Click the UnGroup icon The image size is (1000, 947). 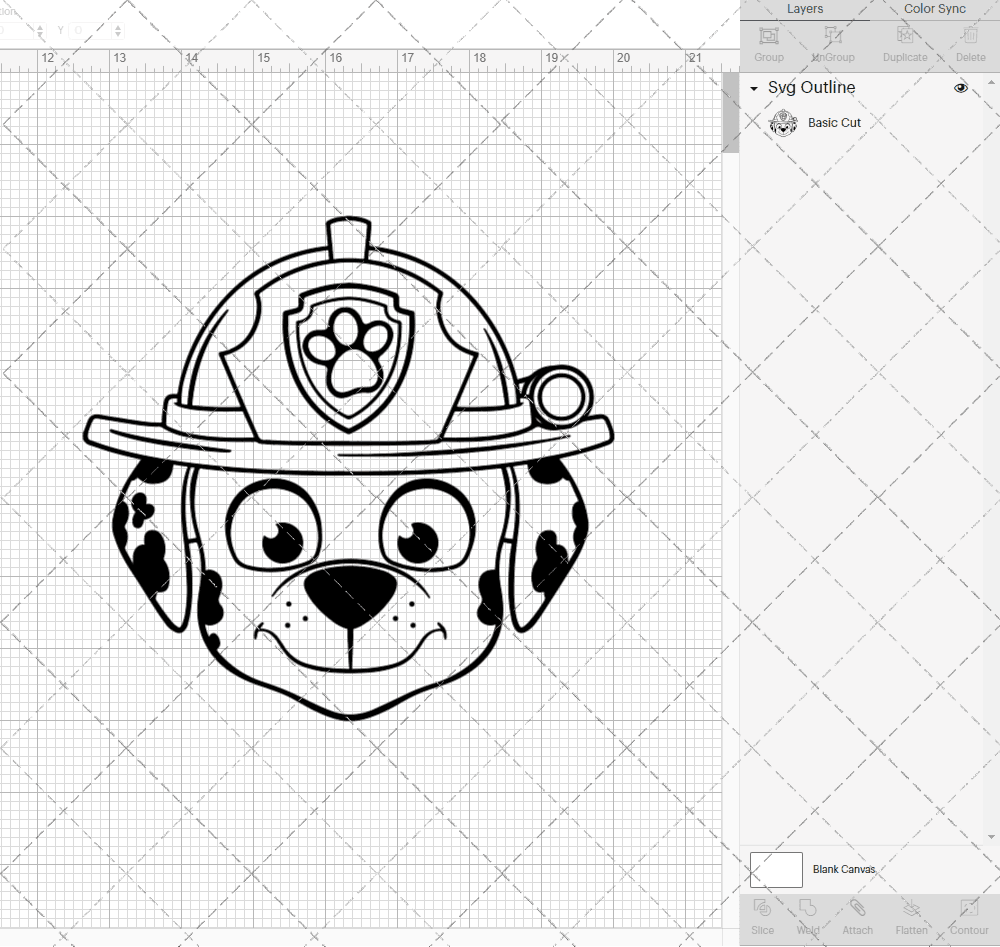pyautogui.click(x=832, y=36)
